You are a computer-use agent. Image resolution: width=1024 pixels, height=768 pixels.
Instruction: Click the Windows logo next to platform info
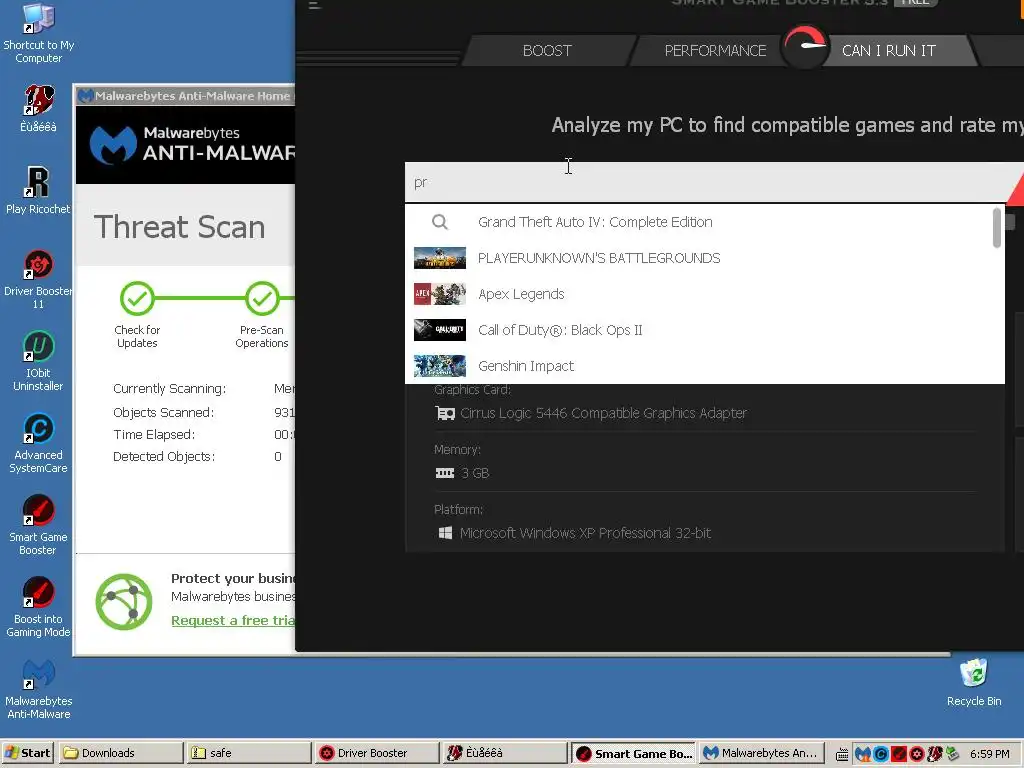(445, 533)
